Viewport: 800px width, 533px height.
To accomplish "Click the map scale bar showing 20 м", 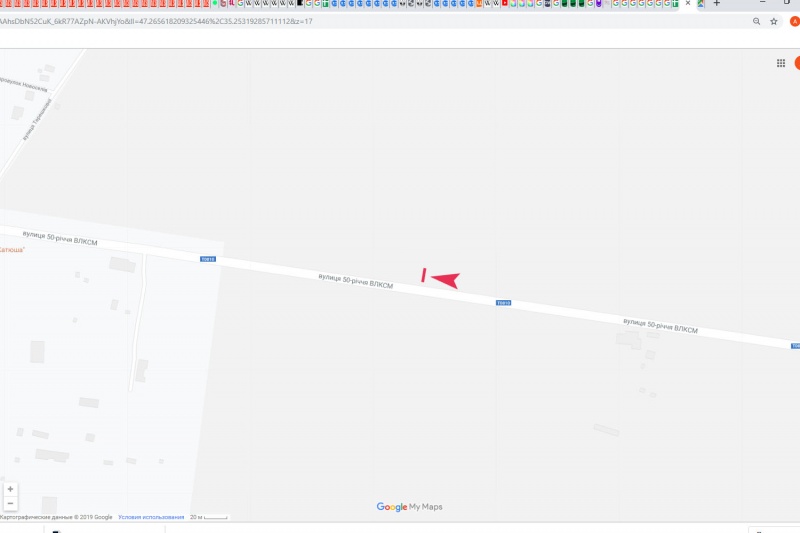I will pyautogui.click(x=209, y=517).
